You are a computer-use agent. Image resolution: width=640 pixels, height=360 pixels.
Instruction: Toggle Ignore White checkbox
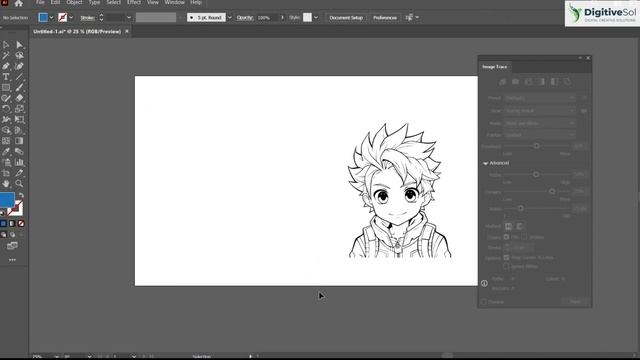507,267
